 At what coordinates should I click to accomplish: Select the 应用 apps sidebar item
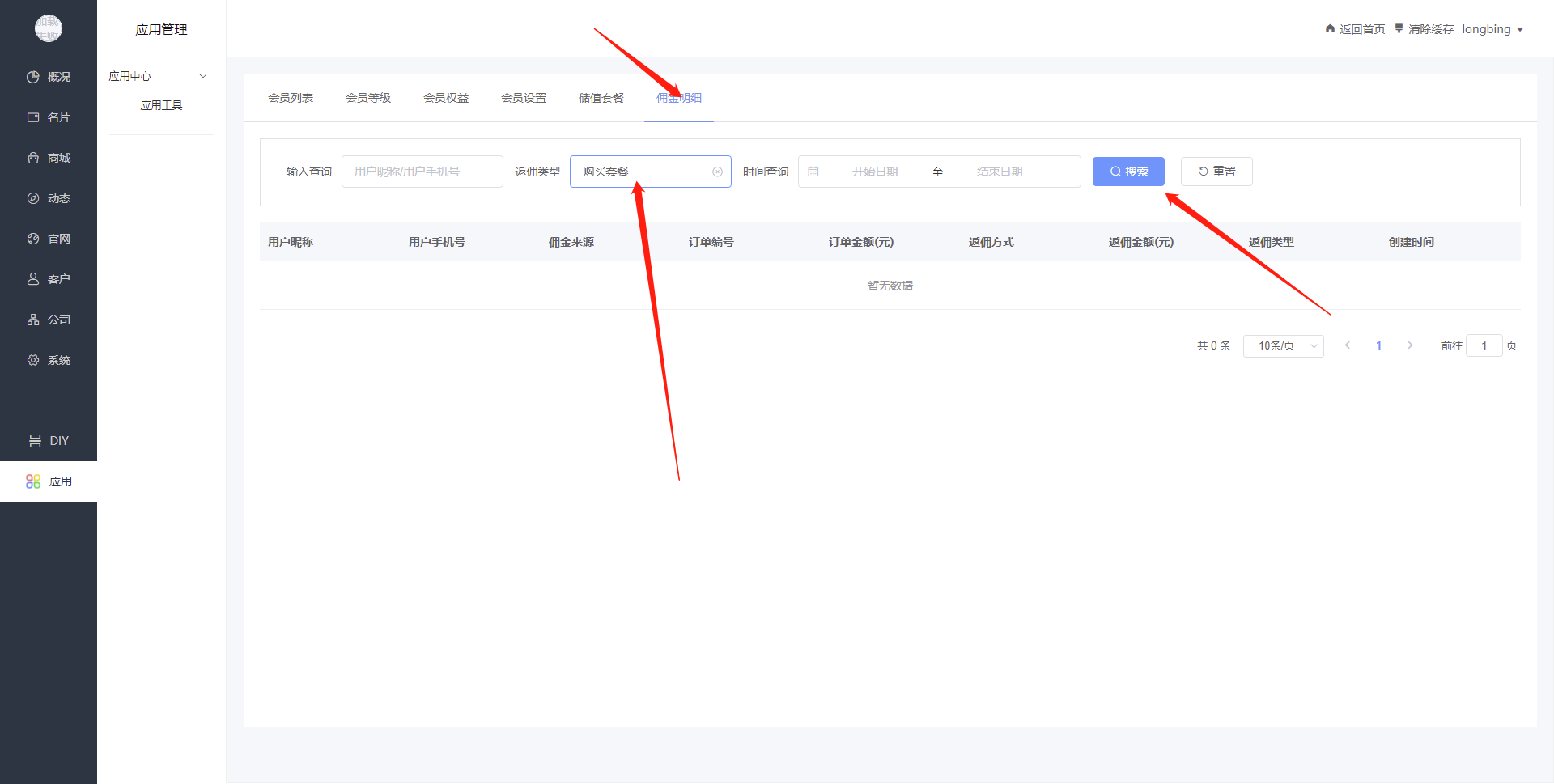[x=49, y=481]
